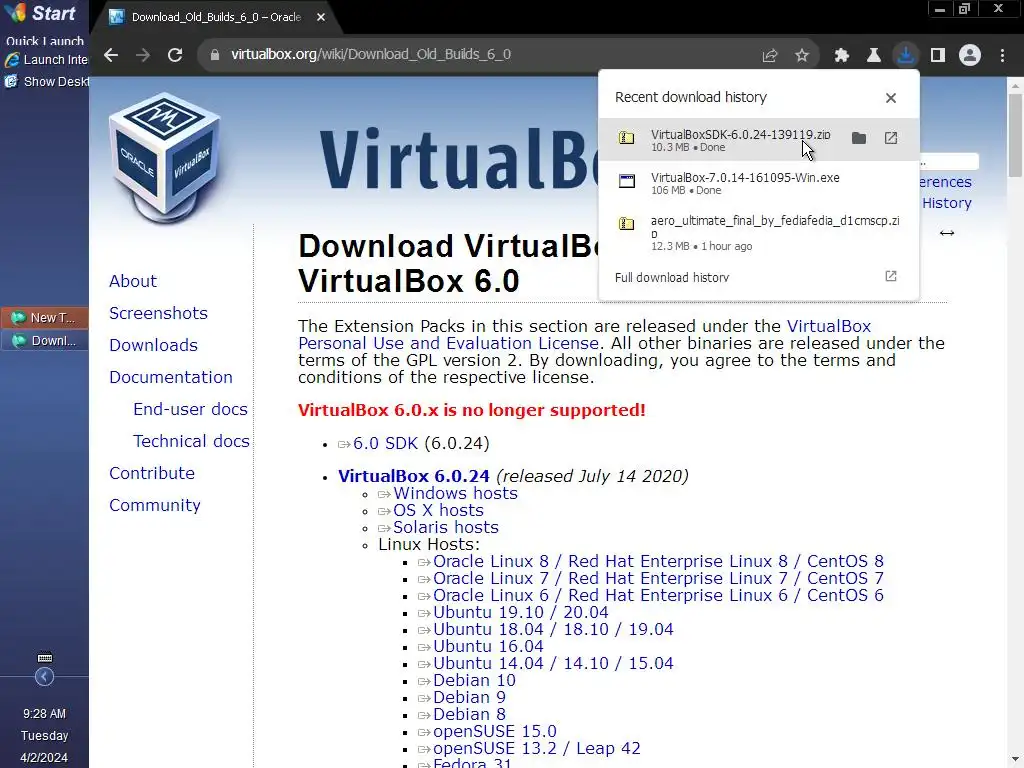Screen dimensions: 1024x768
Task: Open End-user docs link
Action: click(190, 409)
